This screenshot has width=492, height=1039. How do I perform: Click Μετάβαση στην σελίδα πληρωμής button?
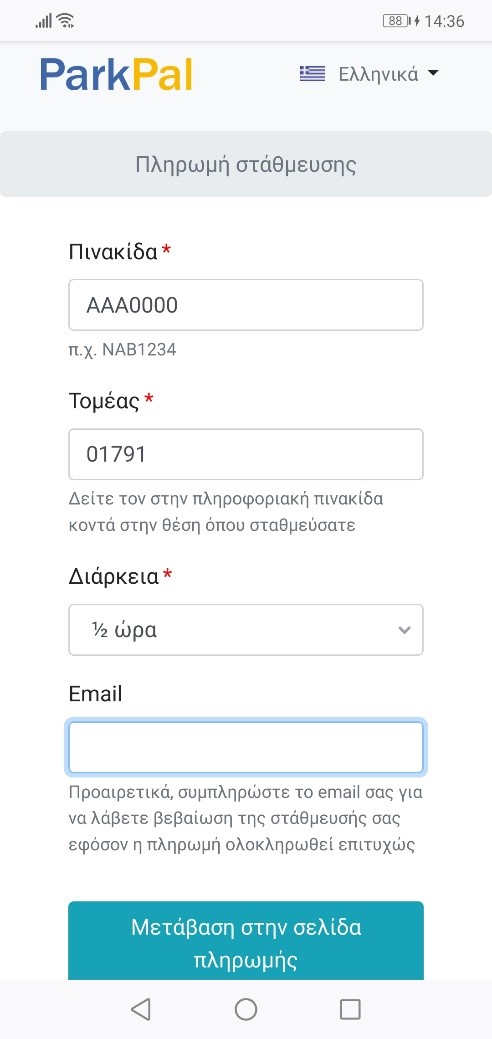point(246,941)
